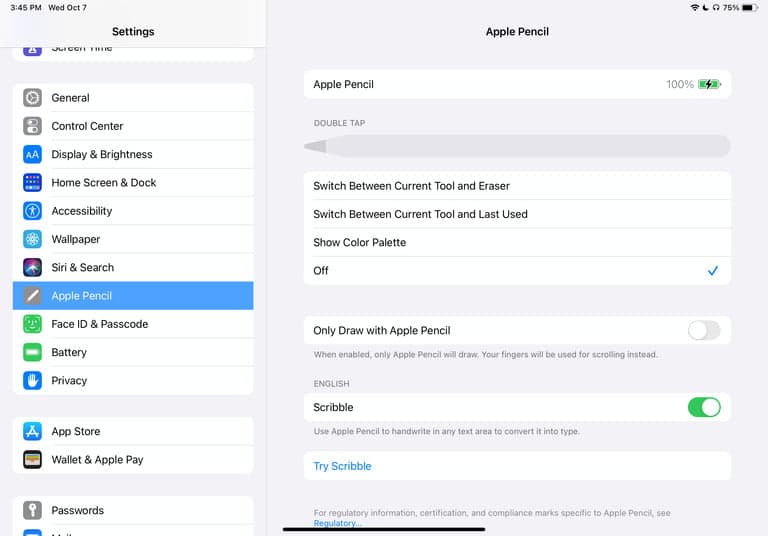Enable Only Draw with Apple Pencil switch
Viewport: 768px width, 536px height.
(x=704, y=331)
